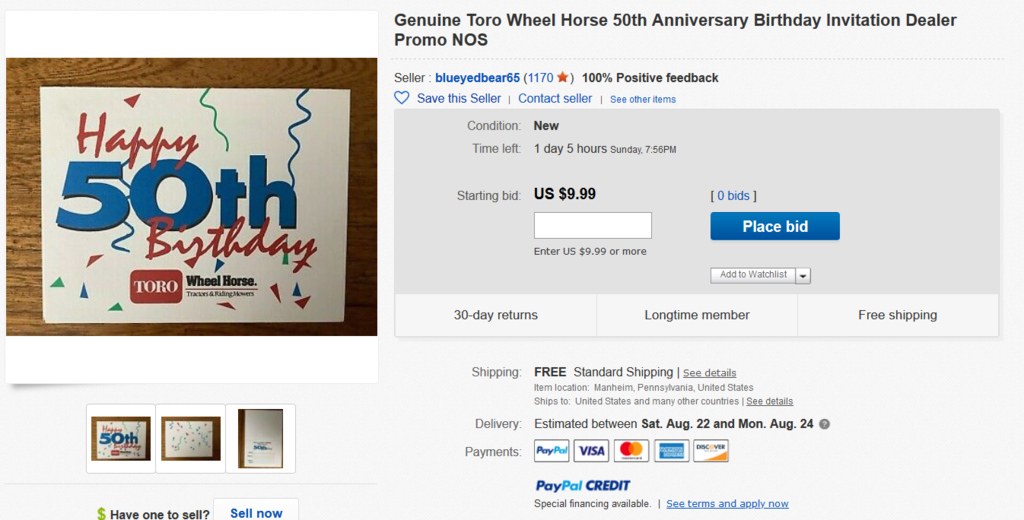Click the green dollar sign icon
The height and width of the screenshot is (520, 1024).
pos(101,514)
